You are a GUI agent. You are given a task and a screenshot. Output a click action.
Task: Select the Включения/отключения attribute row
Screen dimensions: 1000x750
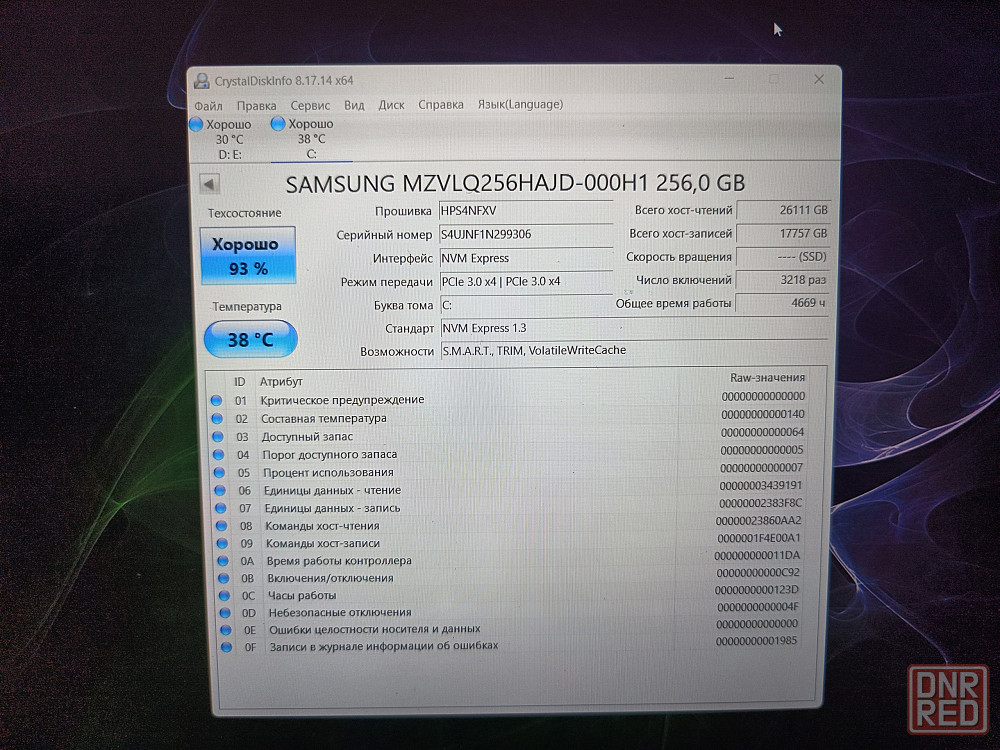pyautogui.click(x=509, y=577)
